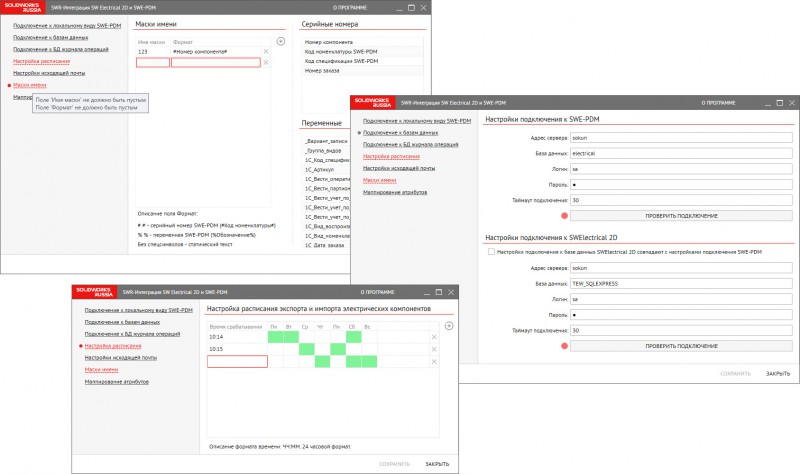Toggle Saturday (Сб) cell for 10:14 schedule
This screenshot has width=800, height=474.
pyautogui.click(x=354, y=337)
